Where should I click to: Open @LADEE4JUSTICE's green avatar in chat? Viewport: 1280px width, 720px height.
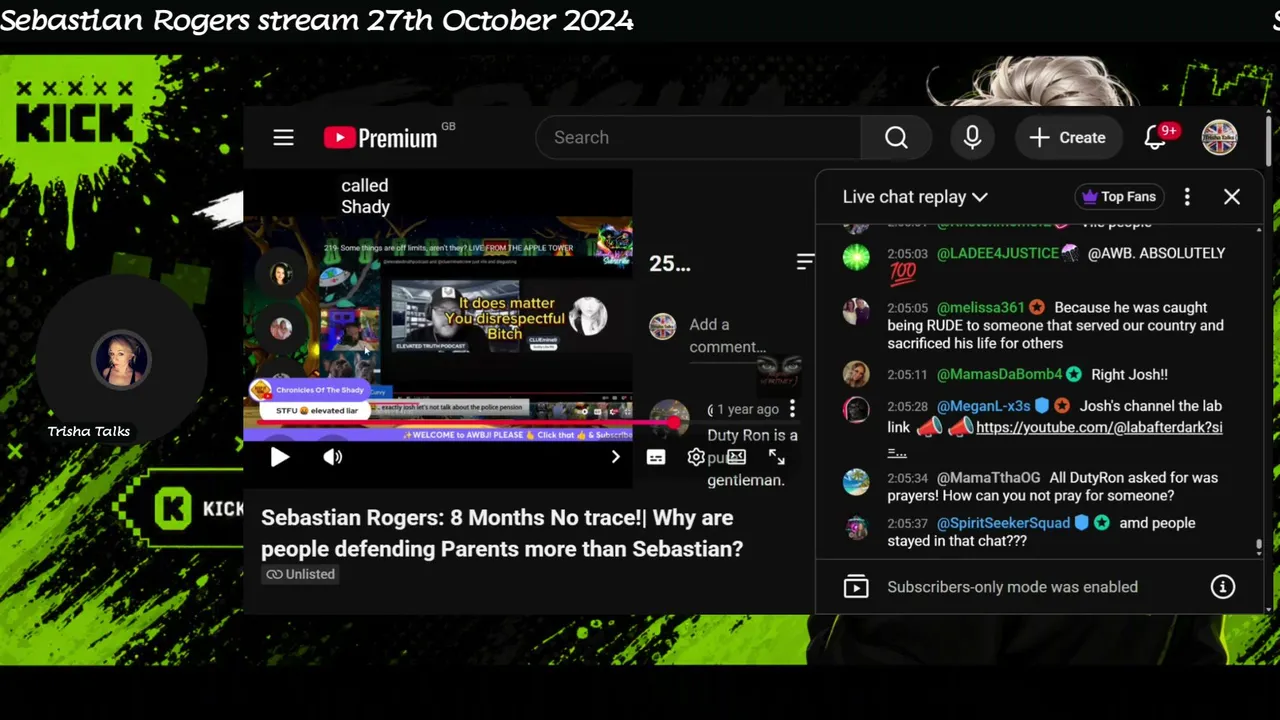[x=856, y=257]
